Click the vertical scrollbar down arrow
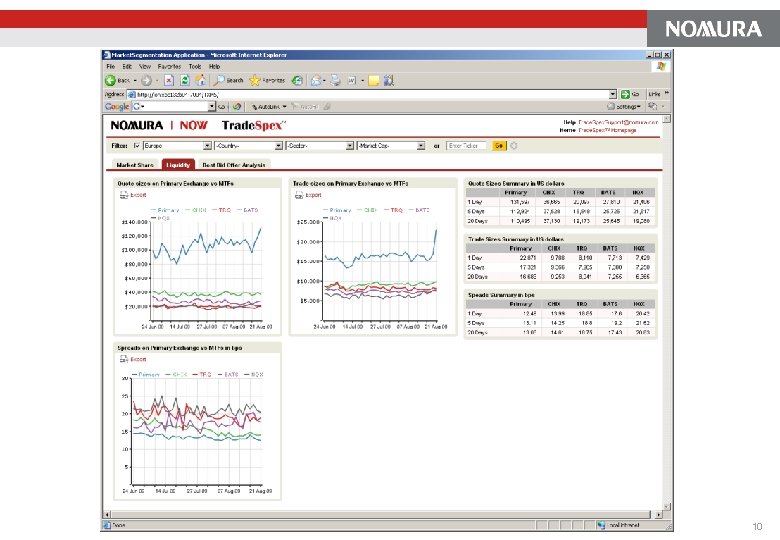 (667, 506)
